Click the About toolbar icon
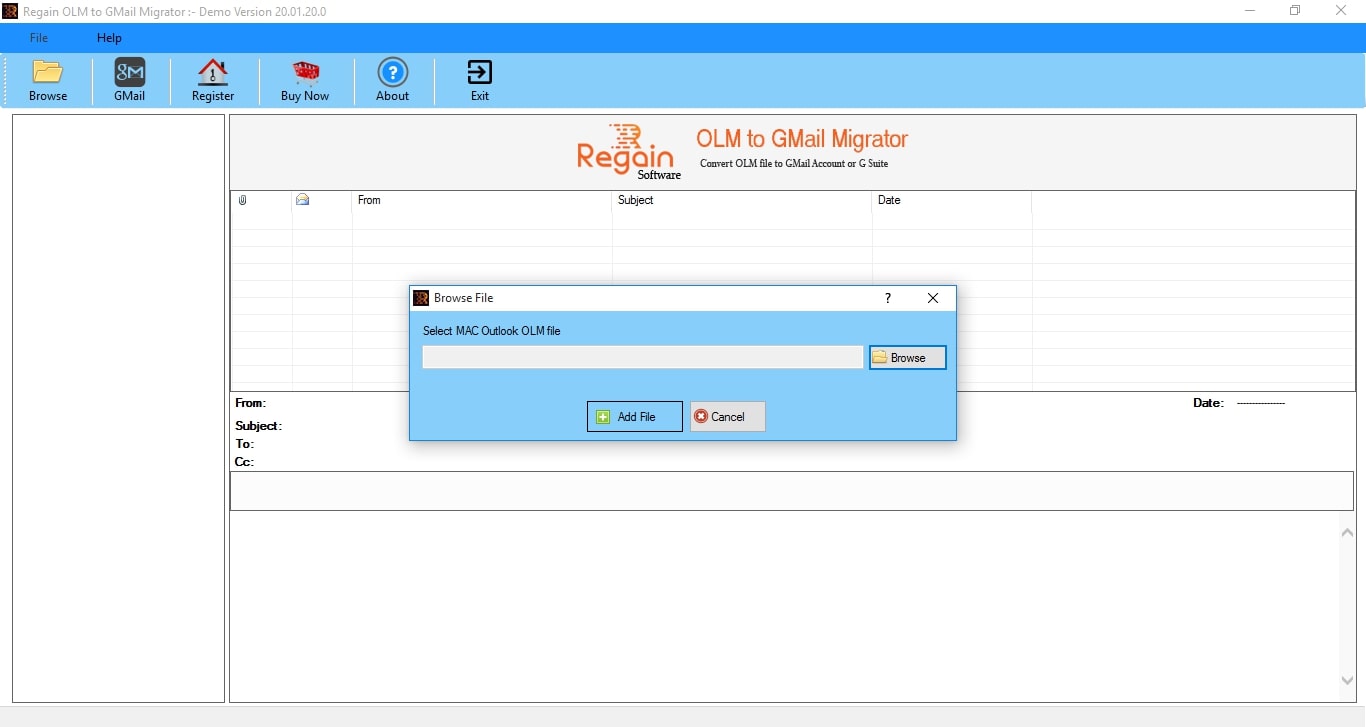 tap(392, 80)
